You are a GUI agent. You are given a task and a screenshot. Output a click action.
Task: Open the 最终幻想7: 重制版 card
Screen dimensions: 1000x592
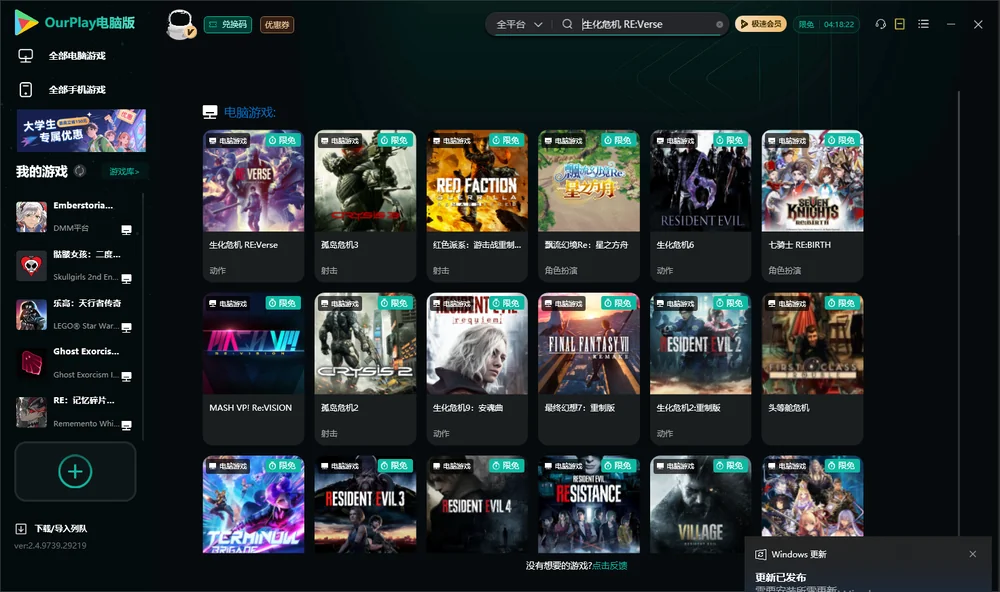click(589, 369)
